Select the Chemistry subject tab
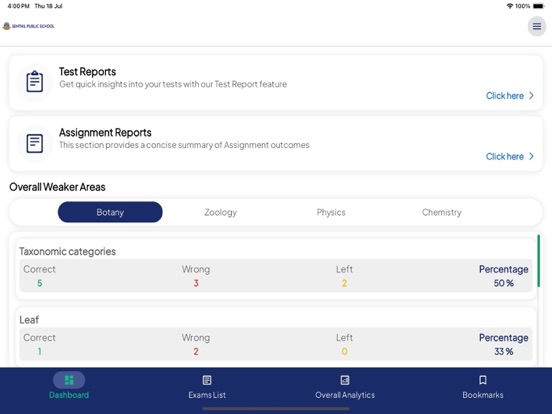Image resolution: width=552 pixels, height=414 pixels. click(x=441, y=212)
